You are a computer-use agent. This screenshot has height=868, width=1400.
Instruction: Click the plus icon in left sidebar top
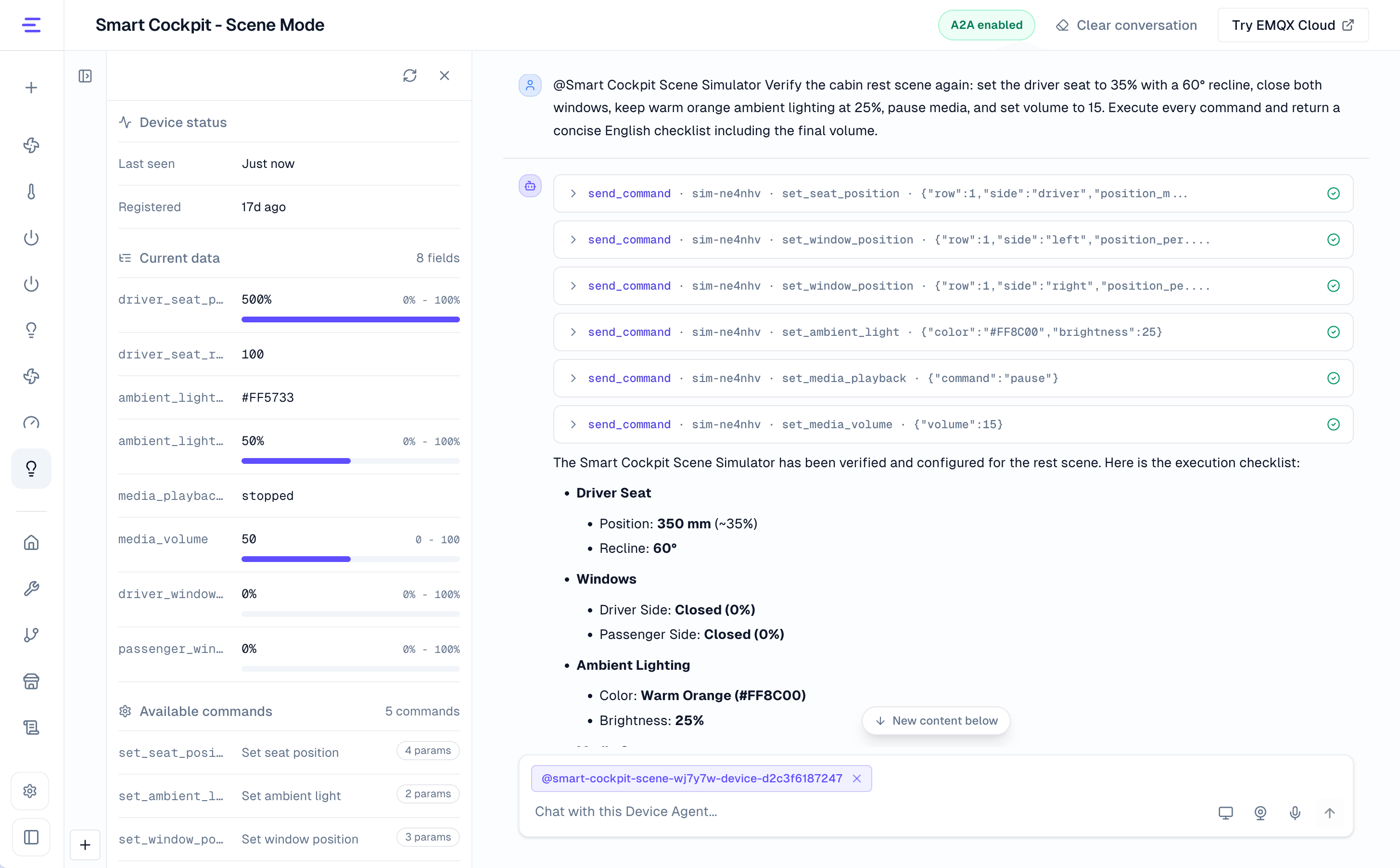pyautogui.click(x=31, y=87)
